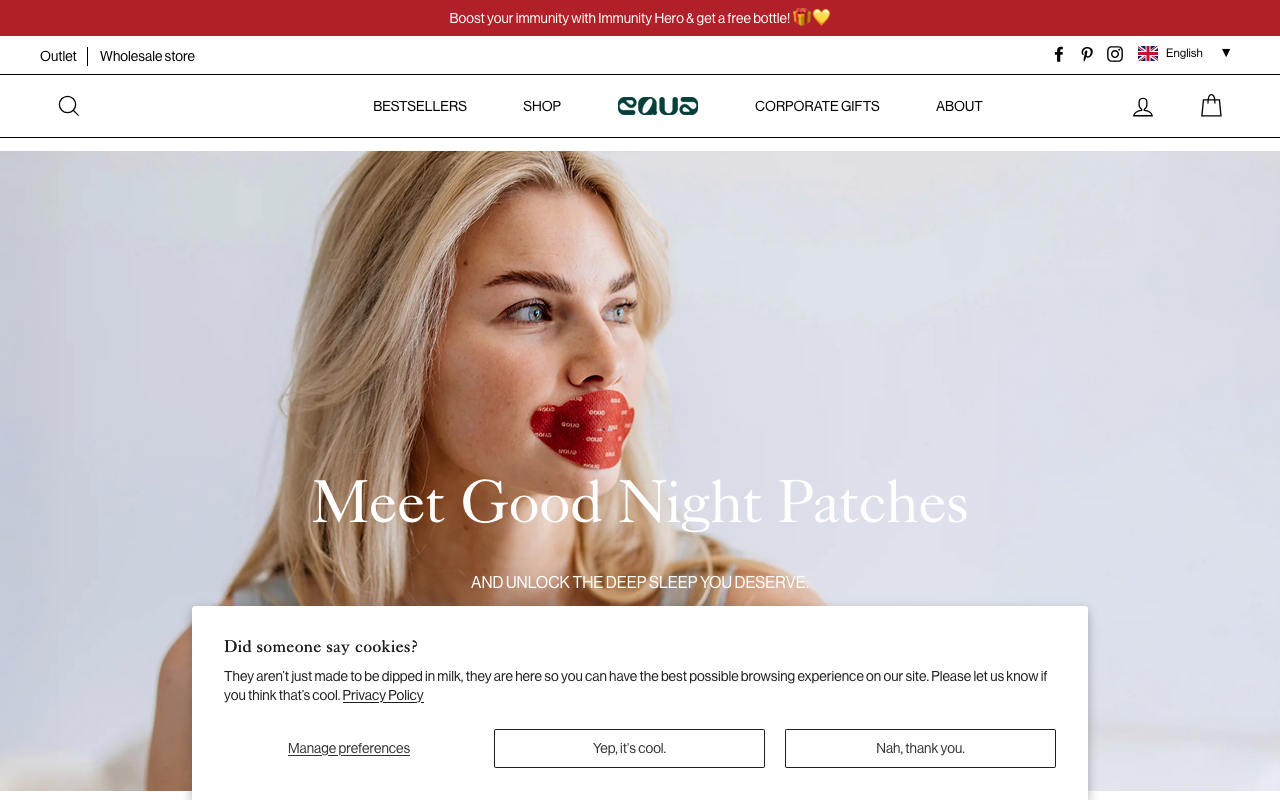
Task: Click the Equa logo in navigation
Action: click(x=658, y=106)
